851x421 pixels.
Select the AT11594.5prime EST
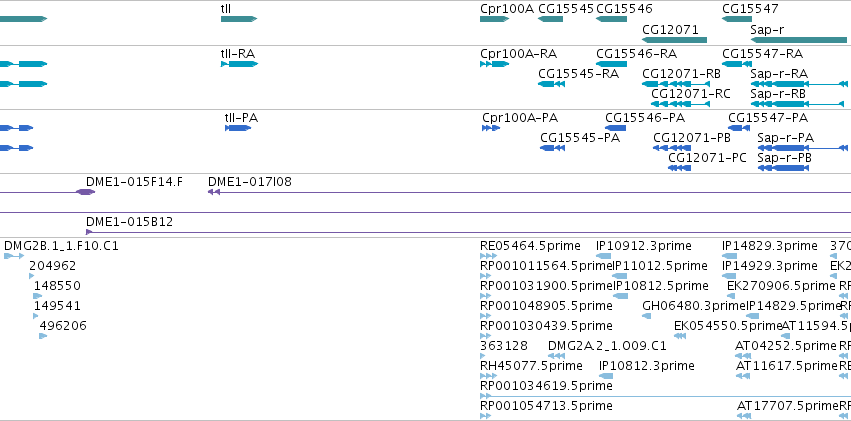pyautogui.click(x=785, y=336)
